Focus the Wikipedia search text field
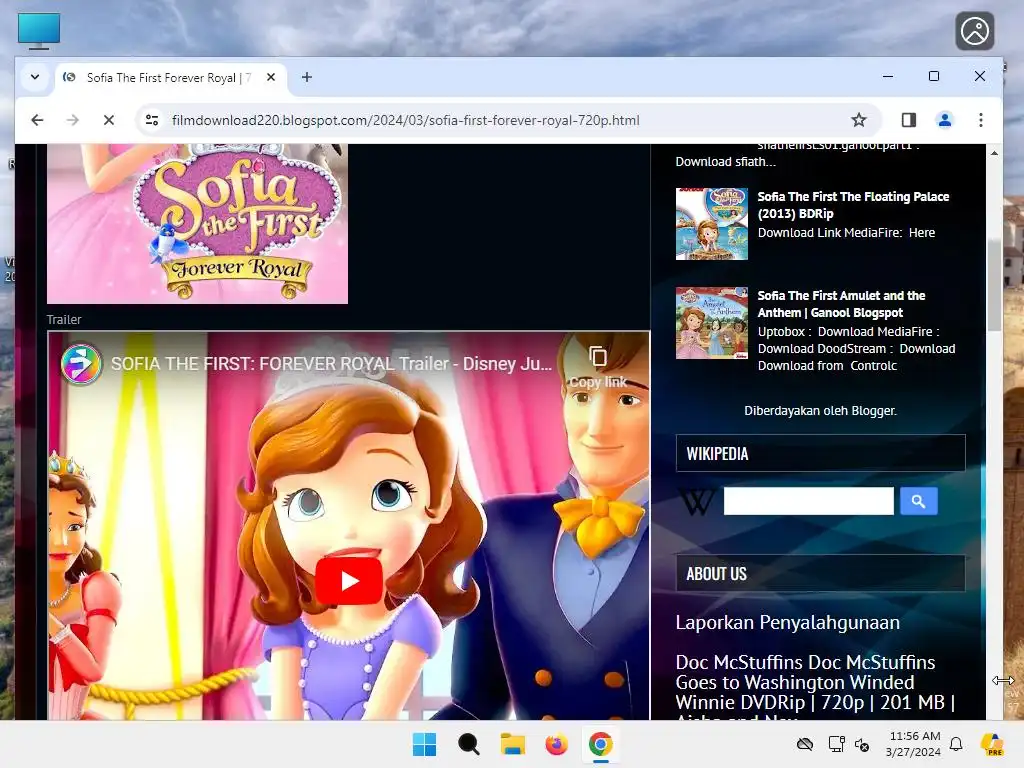1024x768 pixels. click(808, 501)
